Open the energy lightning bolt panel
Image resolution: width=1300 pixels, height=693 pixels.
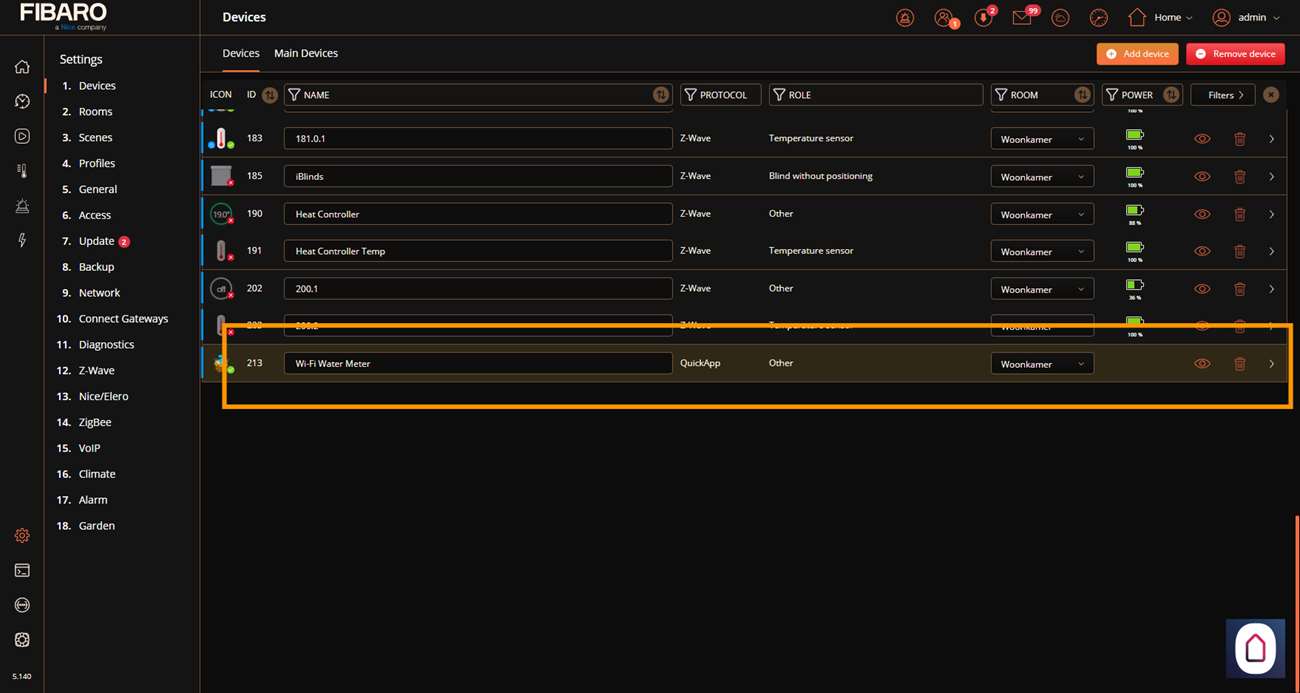(x=22, y=241)
